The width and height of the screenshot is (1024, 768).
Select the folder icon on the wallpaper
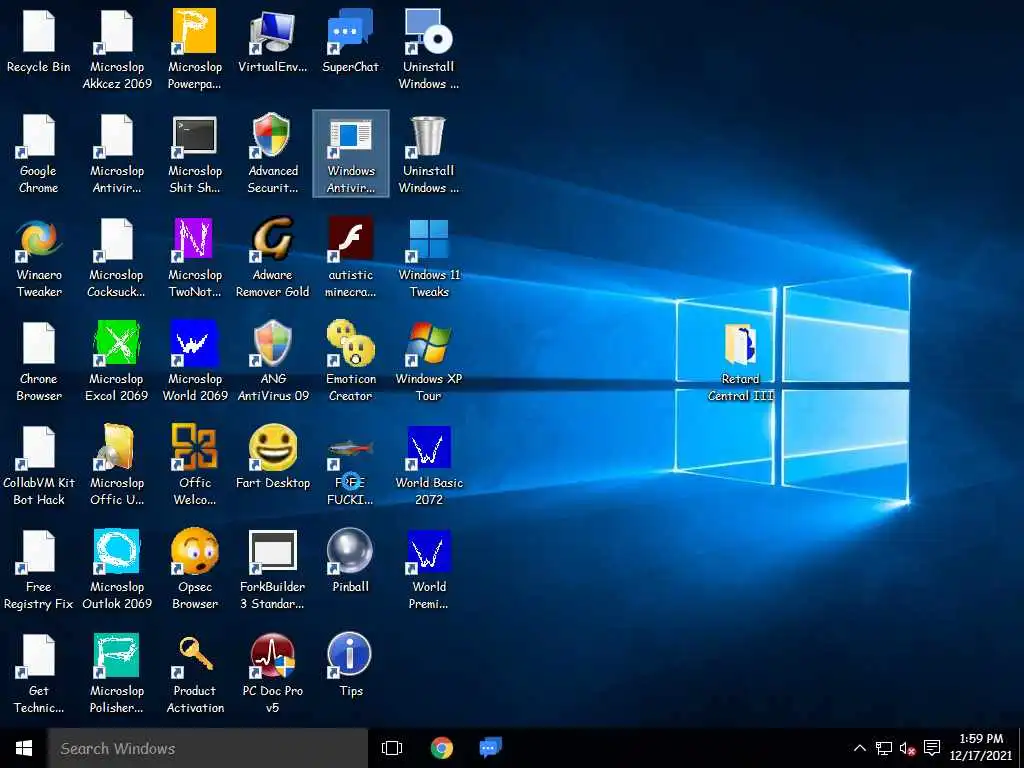point(741,344)
